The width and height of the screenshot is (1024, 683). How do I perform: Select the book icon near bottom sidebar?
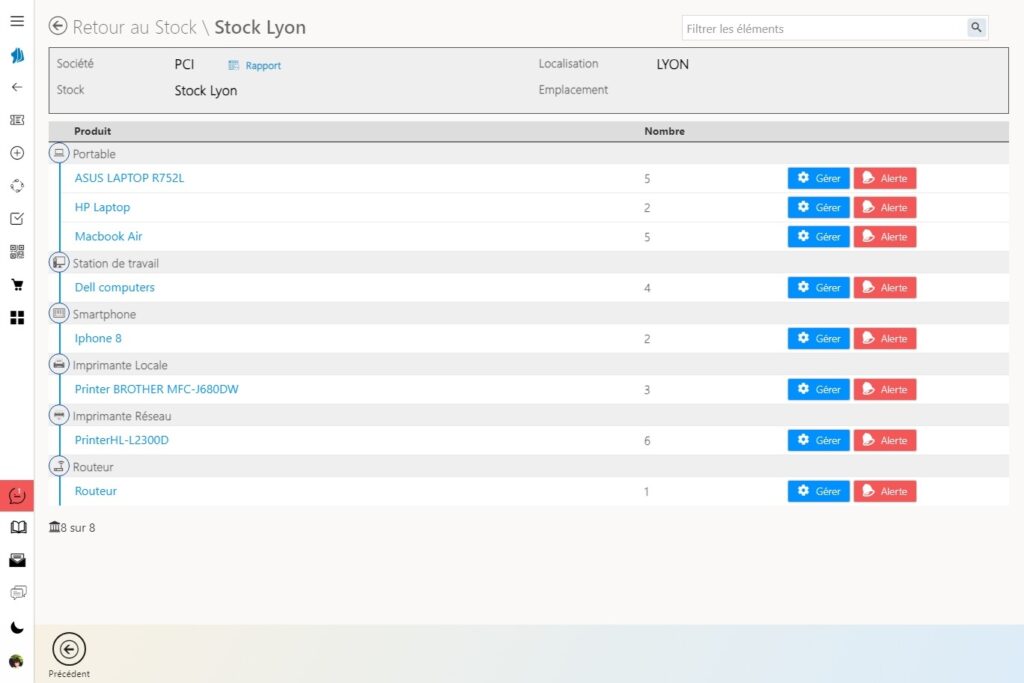(x=17, y=527)
